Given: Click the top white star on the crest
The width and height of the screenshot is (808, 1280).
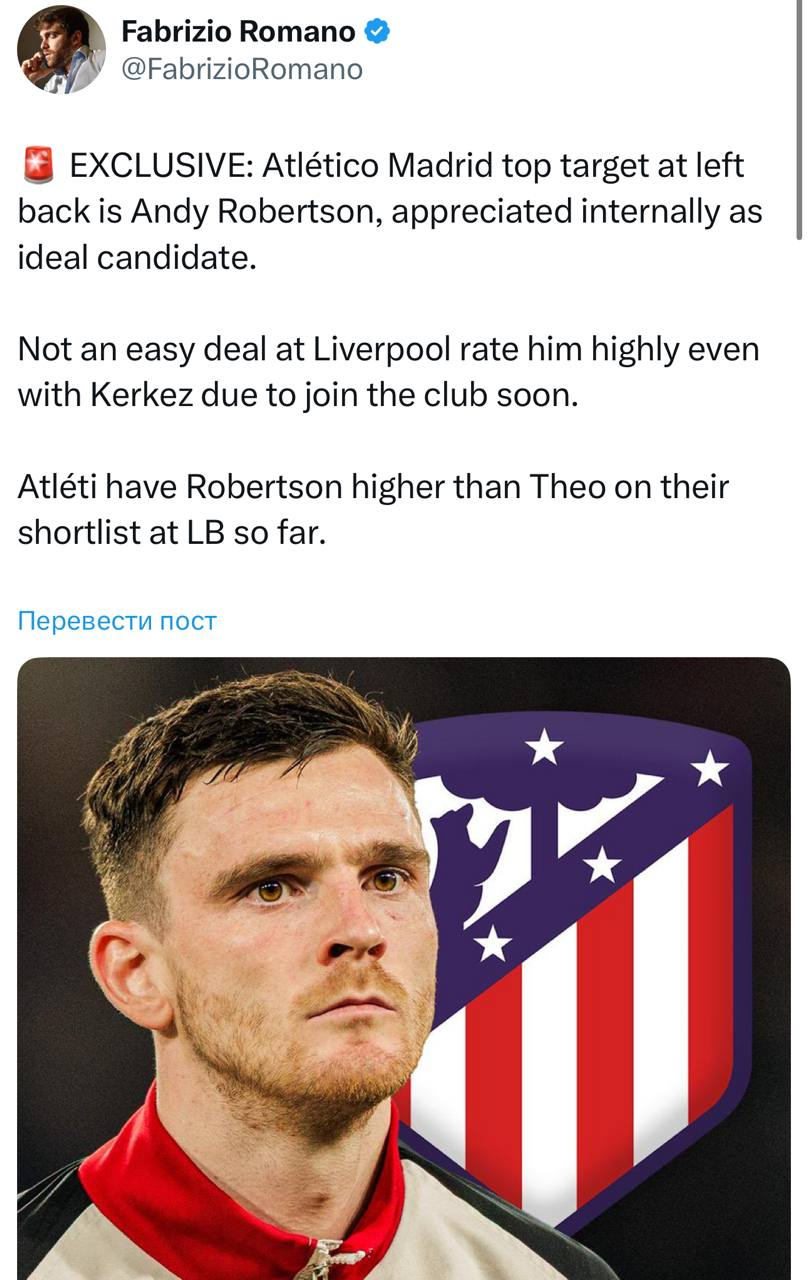Looking at the screenshot, I should [544, 745].
